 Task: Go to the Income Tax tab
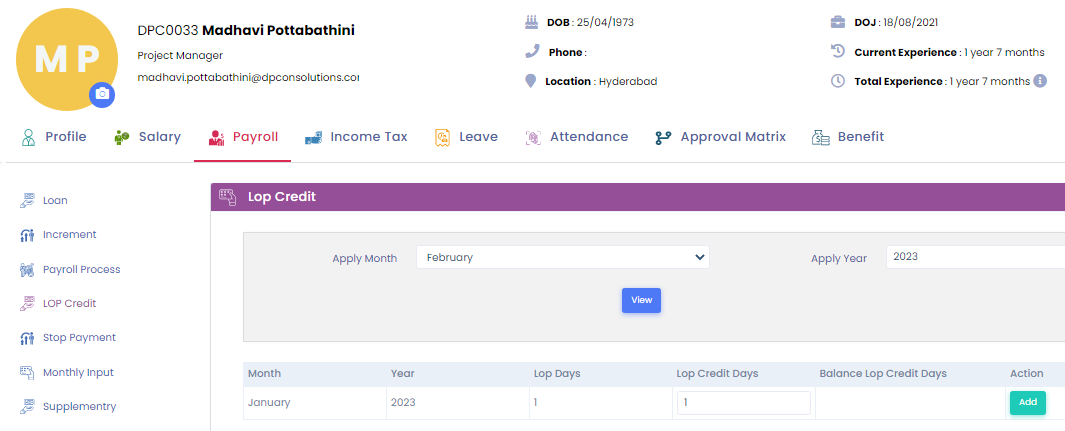coord(356,137)
